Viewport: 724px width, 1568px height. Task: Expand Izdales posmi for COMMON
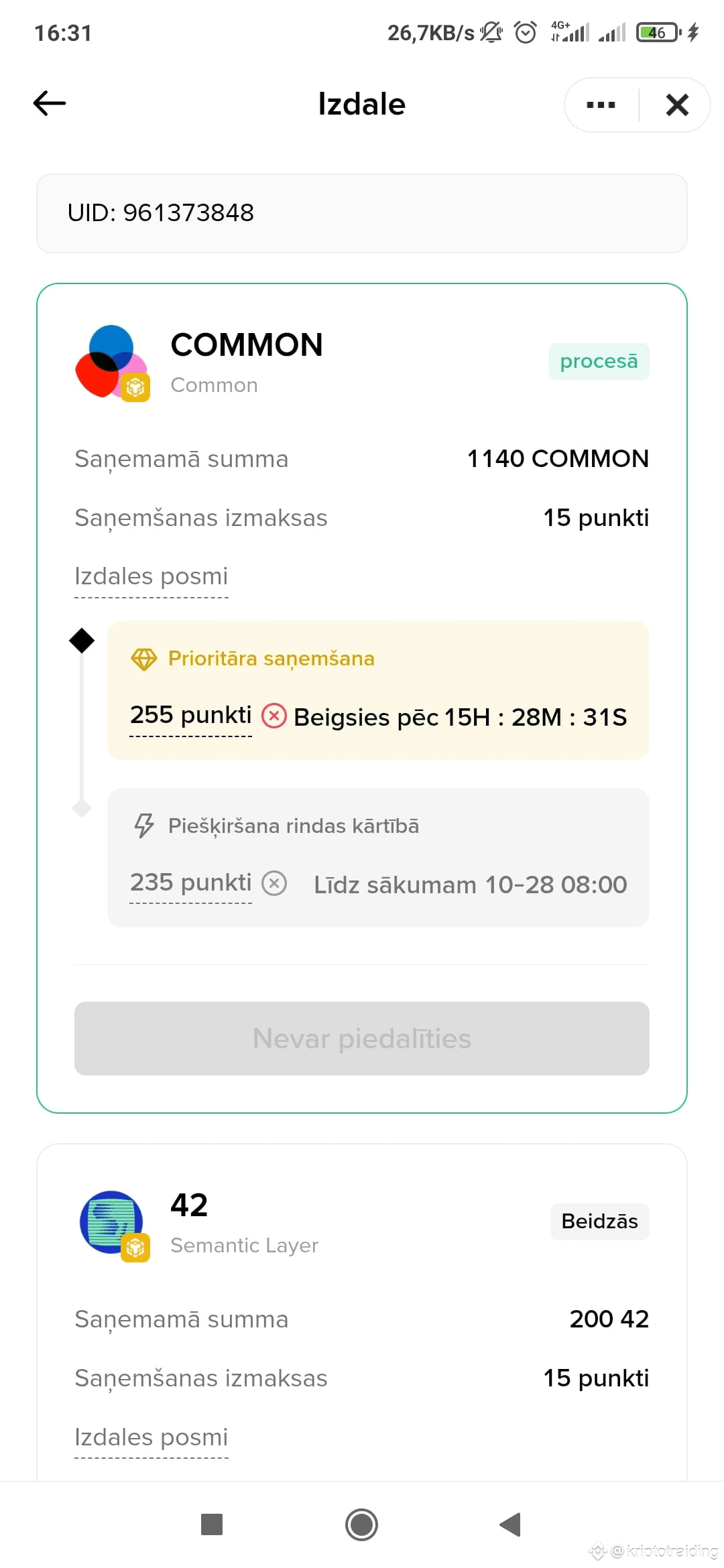[151, 576]
